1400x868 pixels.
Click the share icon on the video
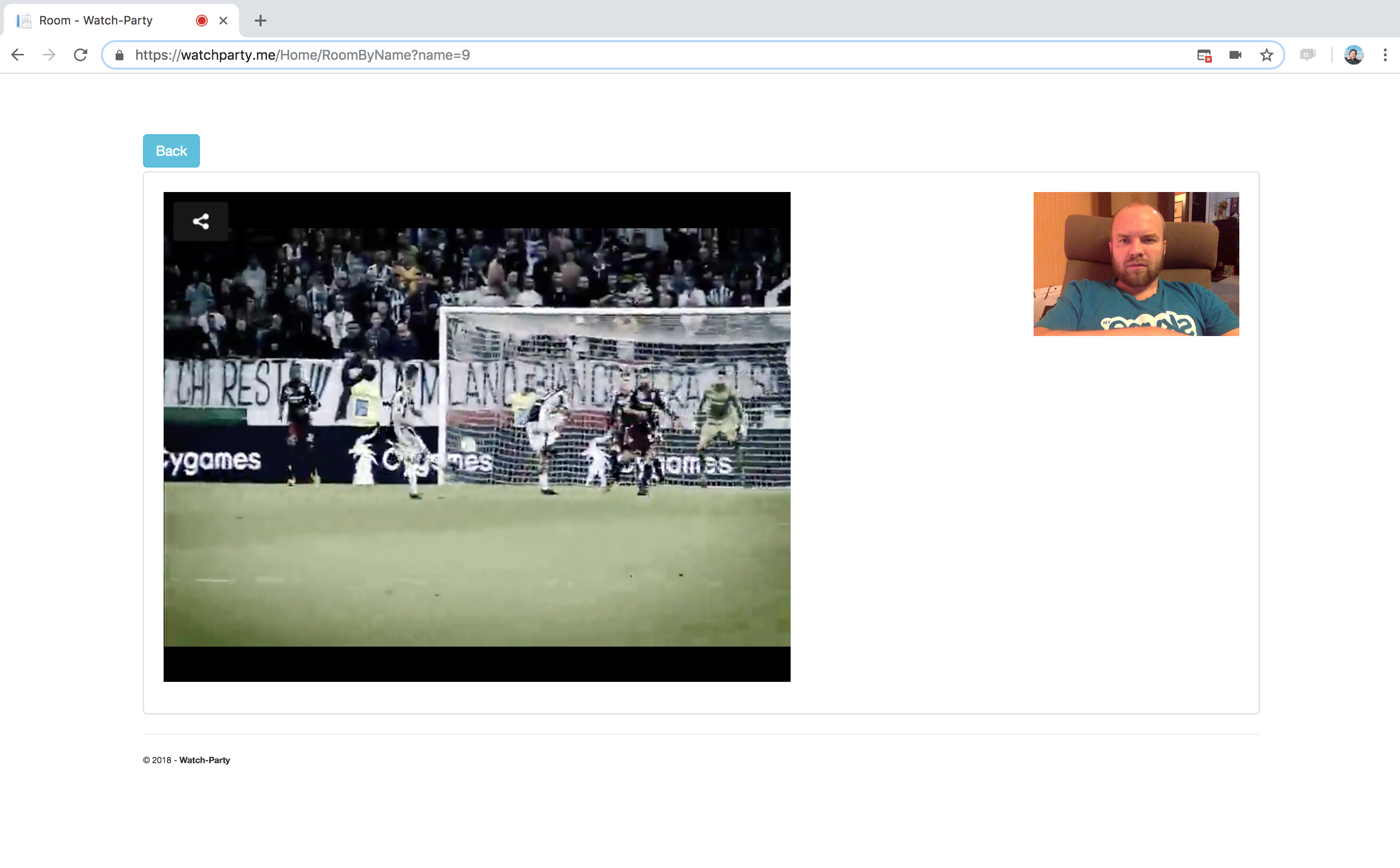point(200,221)
